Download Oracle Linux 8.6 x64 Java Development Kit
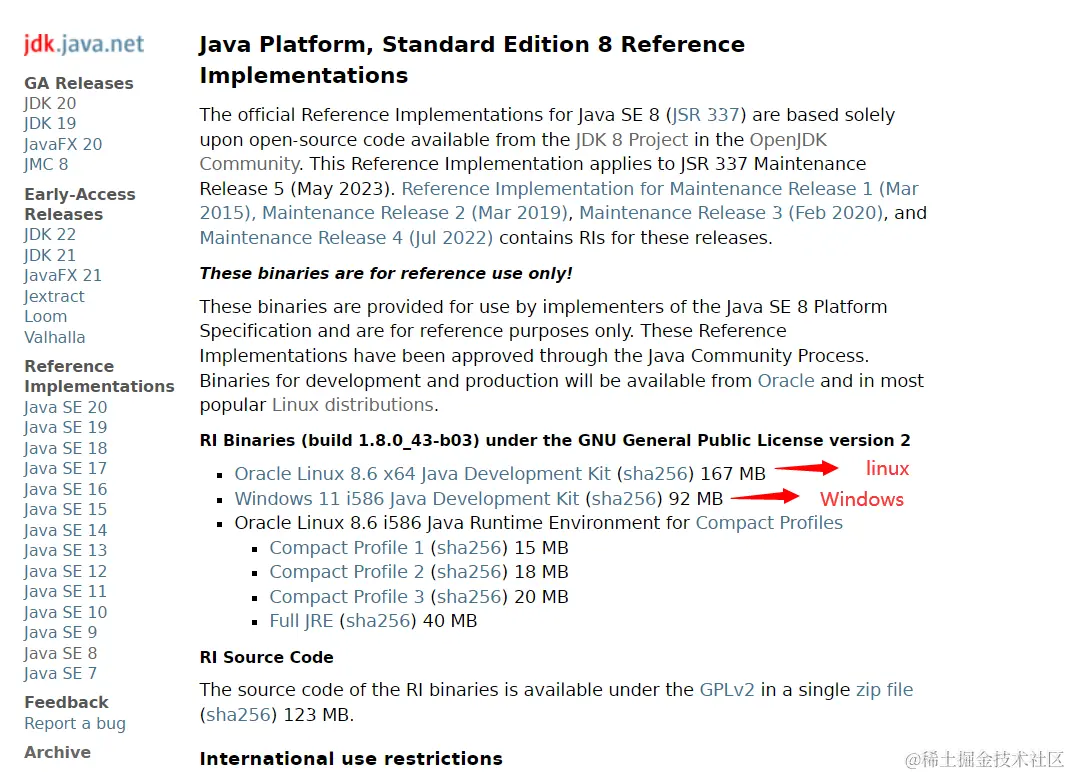This screenshot has height=776, width=1071. (423, 474)
